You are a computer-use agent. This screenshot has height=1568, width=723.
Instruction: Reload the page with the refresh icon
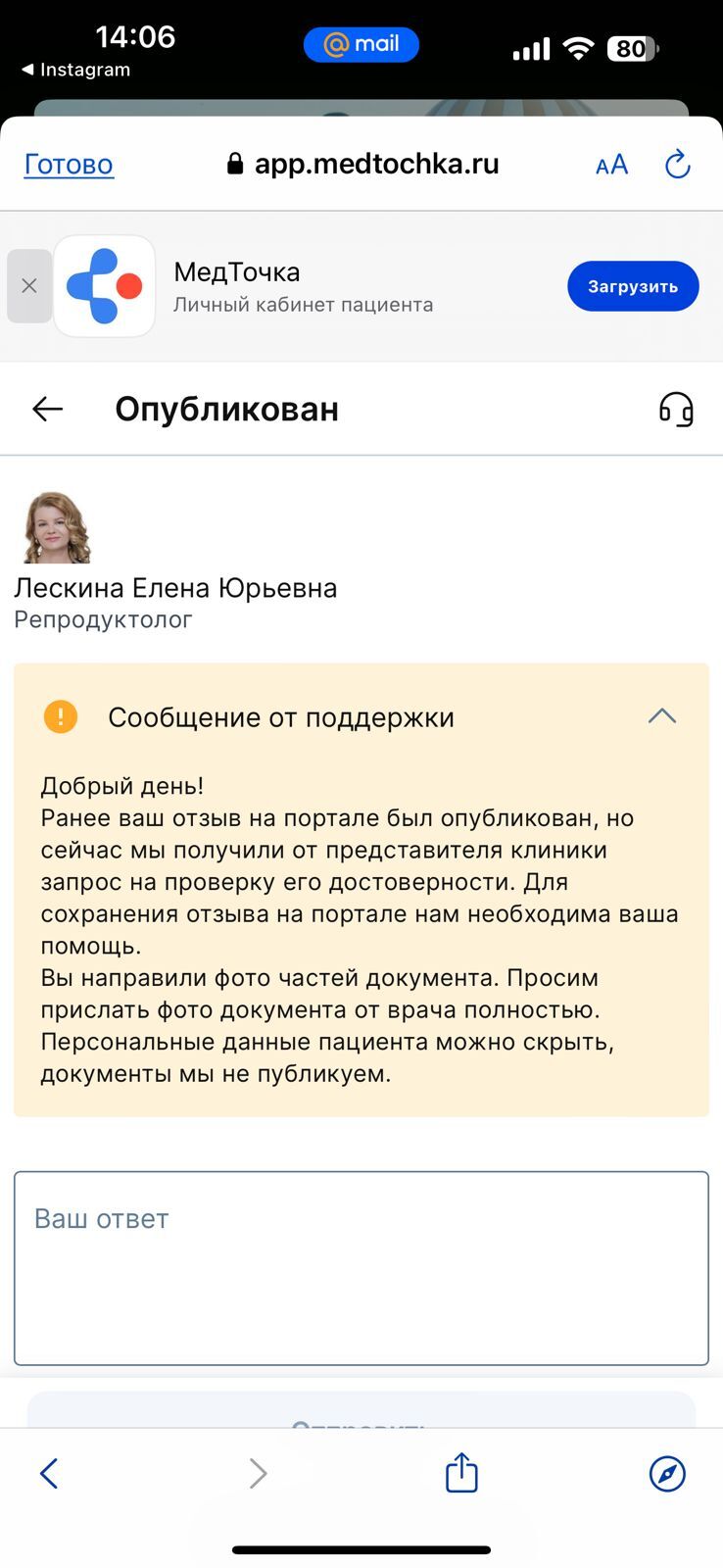678,165
